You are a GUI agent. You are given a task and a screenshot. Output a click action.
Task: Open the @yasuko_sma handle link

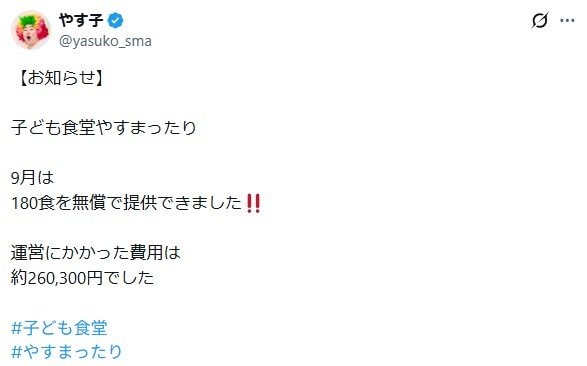[105, 41]
